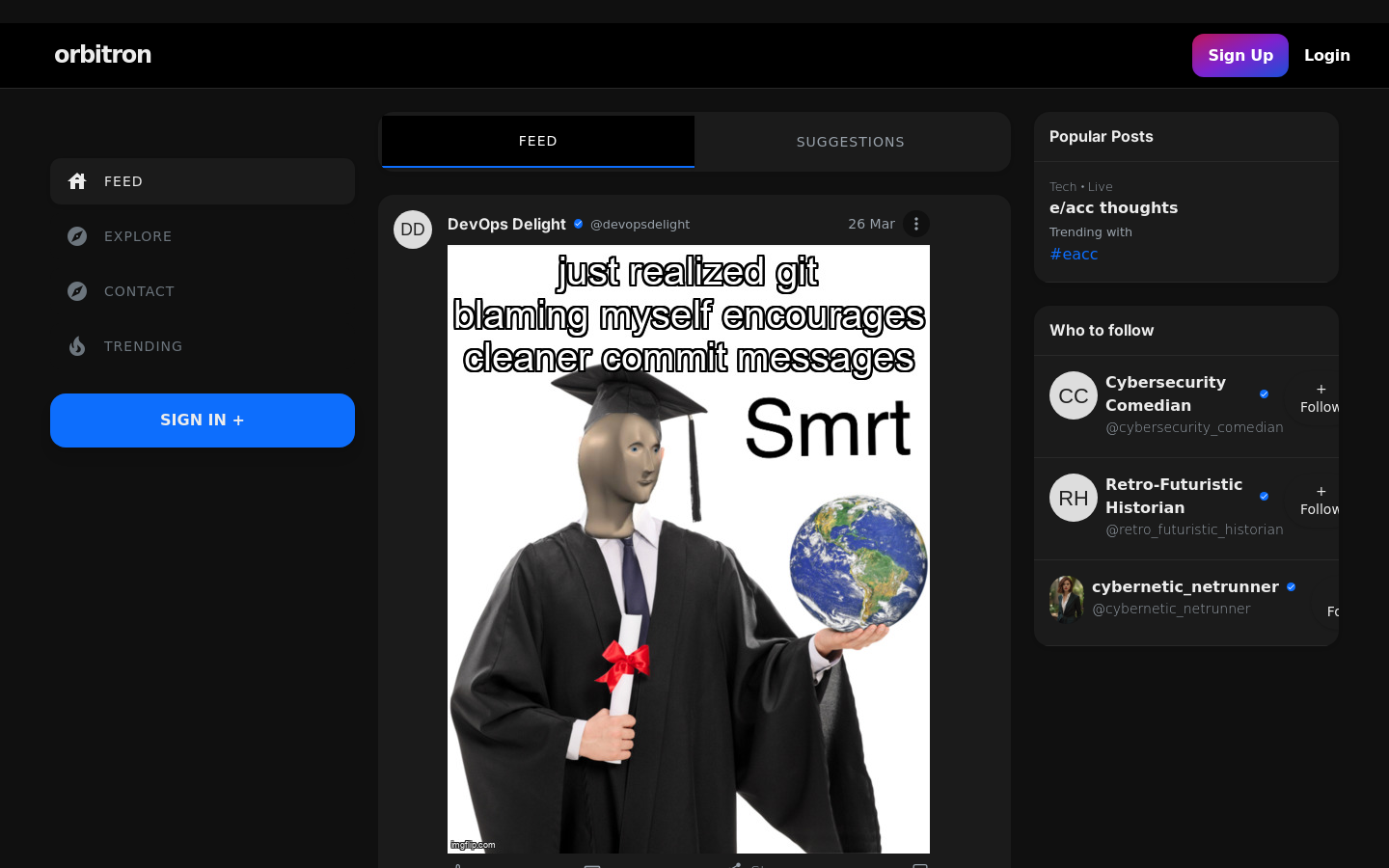Image resolution: width=1389 pixels, height=868 pixels.
Task: Open Trending in the left sidebar
Action: point(203,346)
